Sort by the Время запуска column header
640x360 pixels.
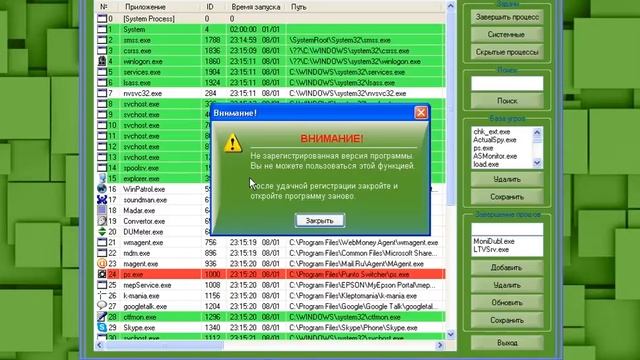[256, 7]
